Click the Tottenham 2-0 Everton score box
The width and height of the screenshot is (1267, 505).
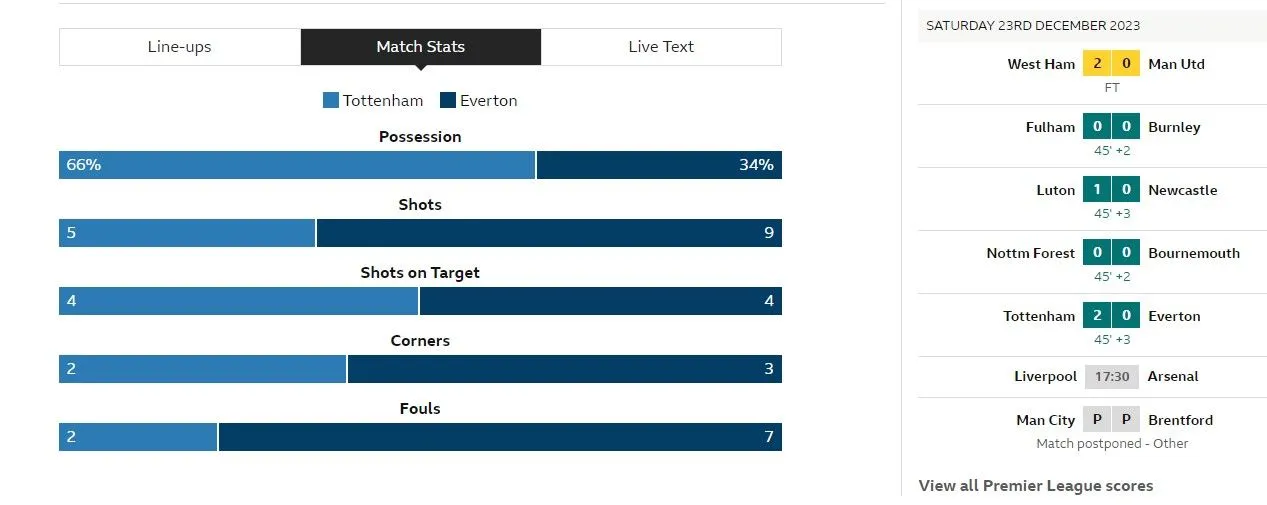pyautogui.click(x=1111, y=316)
